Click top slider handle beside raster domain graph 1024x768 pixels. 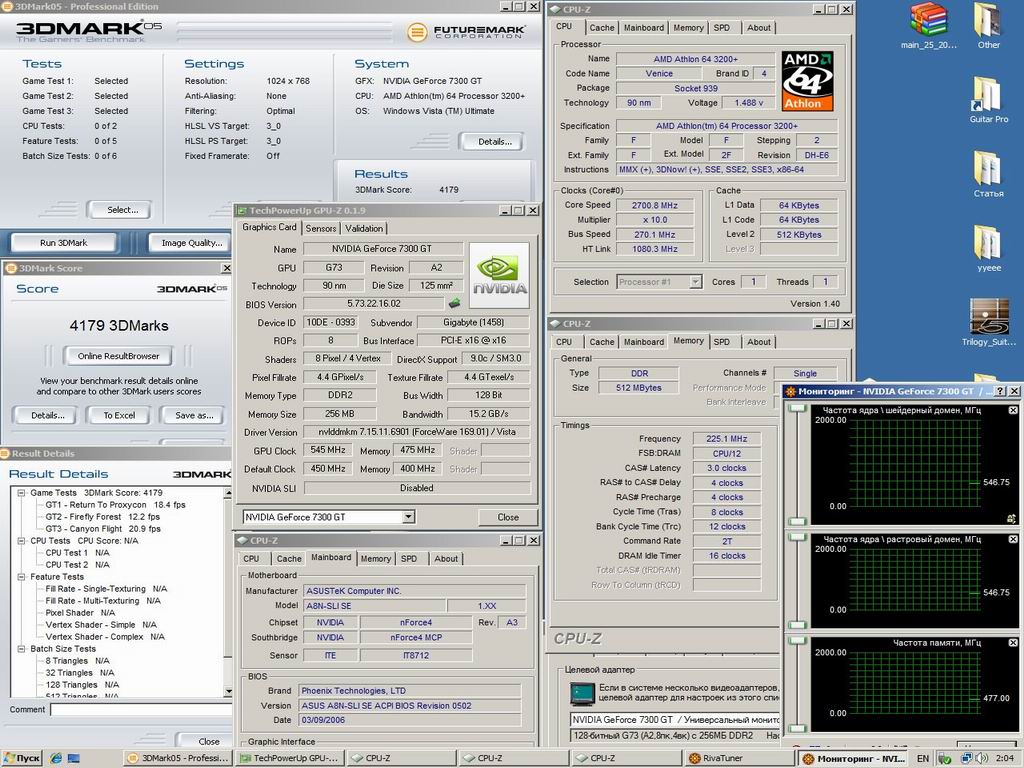pos(797,537)
